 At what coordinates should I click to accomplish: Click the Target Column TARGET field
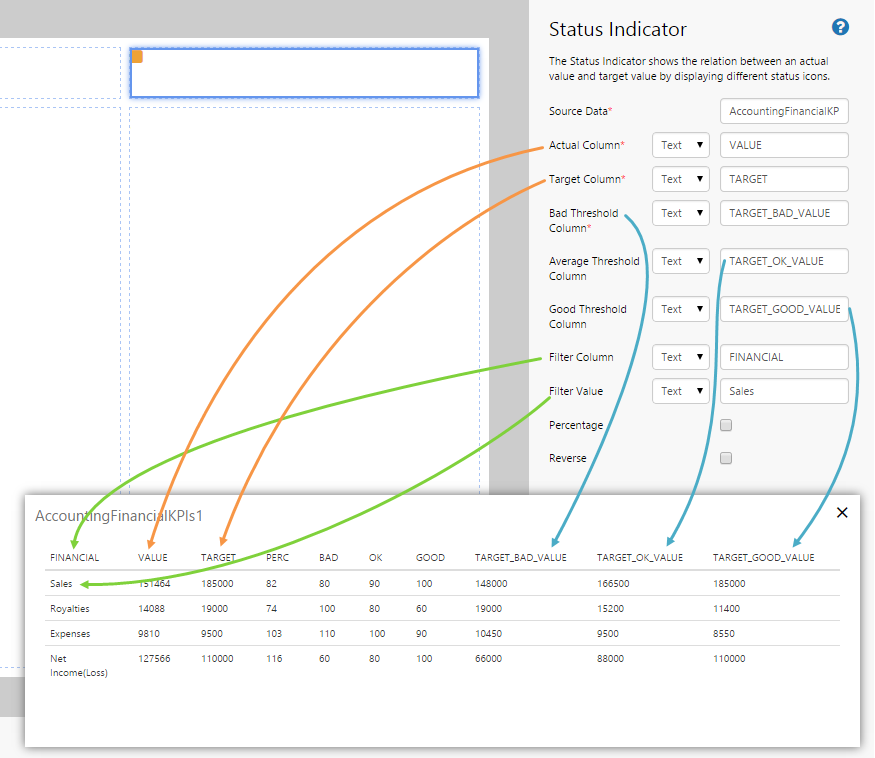[784, 179]
